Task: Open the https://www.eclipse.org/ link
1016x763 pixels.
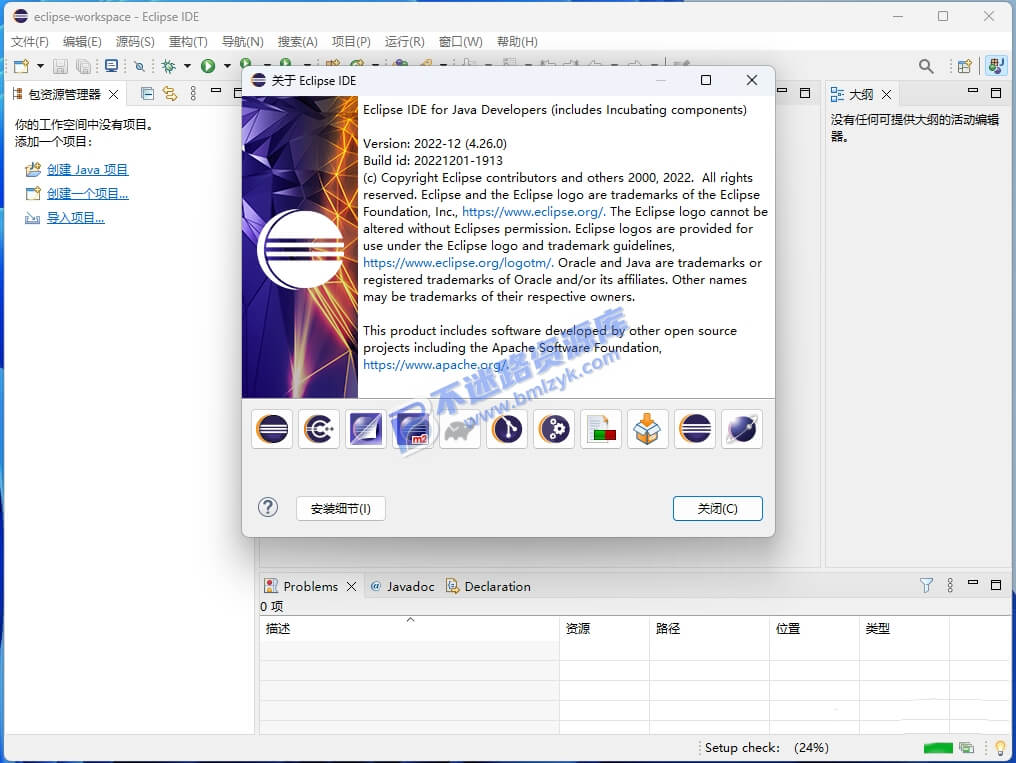Action: point(534,212)
